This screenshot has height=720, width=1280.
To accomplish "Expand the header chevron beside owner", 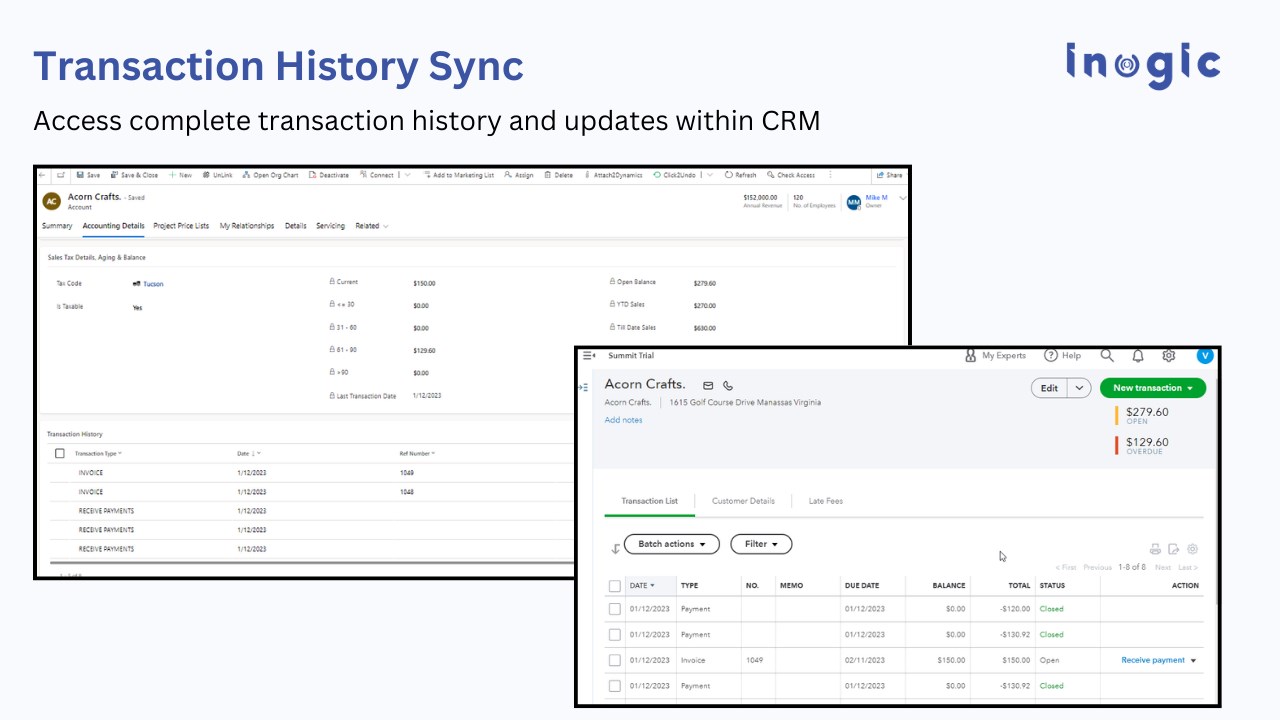I will pyautogui.click(x=903, y=198).
